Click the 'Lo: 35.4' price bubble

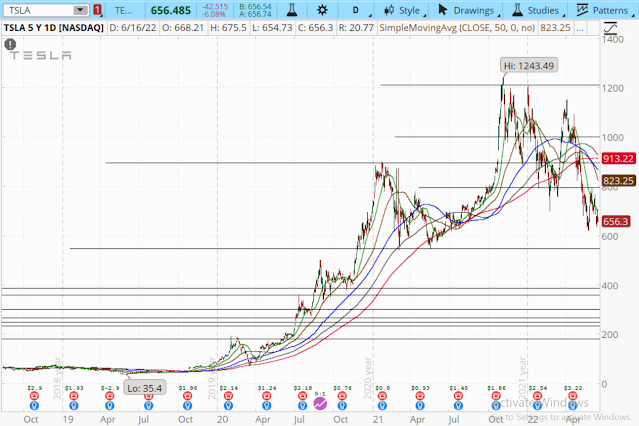(x=145, y=388)
